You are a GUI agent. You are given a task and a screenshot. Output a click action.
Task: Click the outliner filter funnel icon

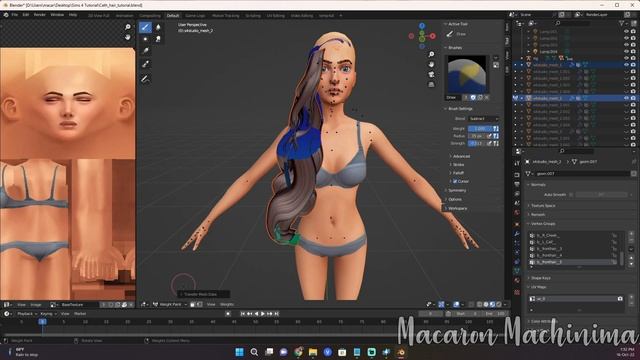pos(622,23)
